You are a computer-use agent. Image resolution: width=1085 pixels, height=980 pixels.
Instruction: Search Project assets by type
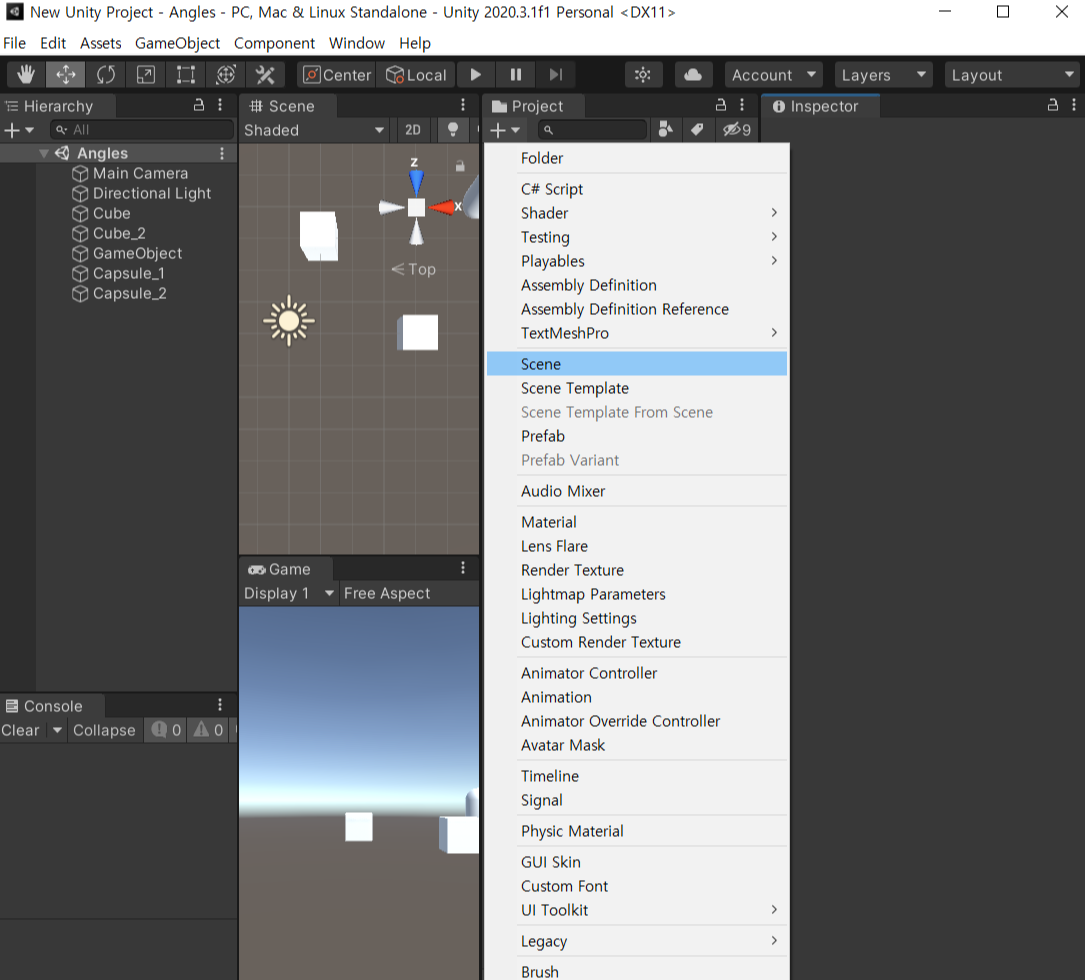(x=666, y=129)
